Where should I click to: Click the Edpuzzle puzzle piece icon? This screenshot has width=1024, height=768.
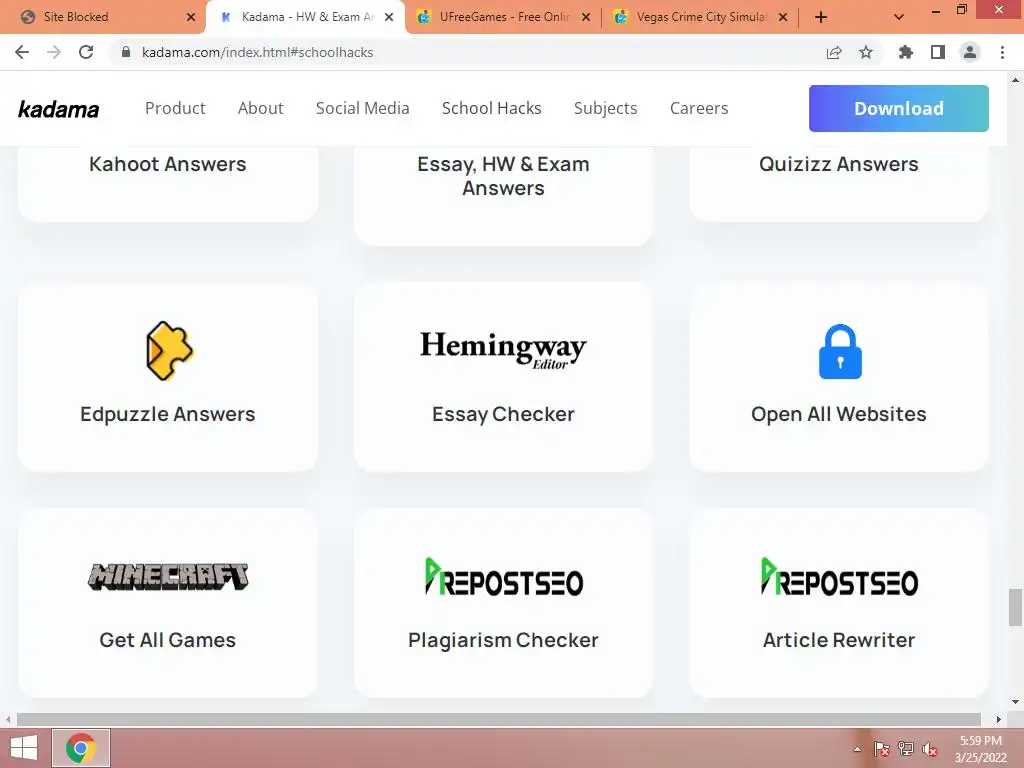169,351
